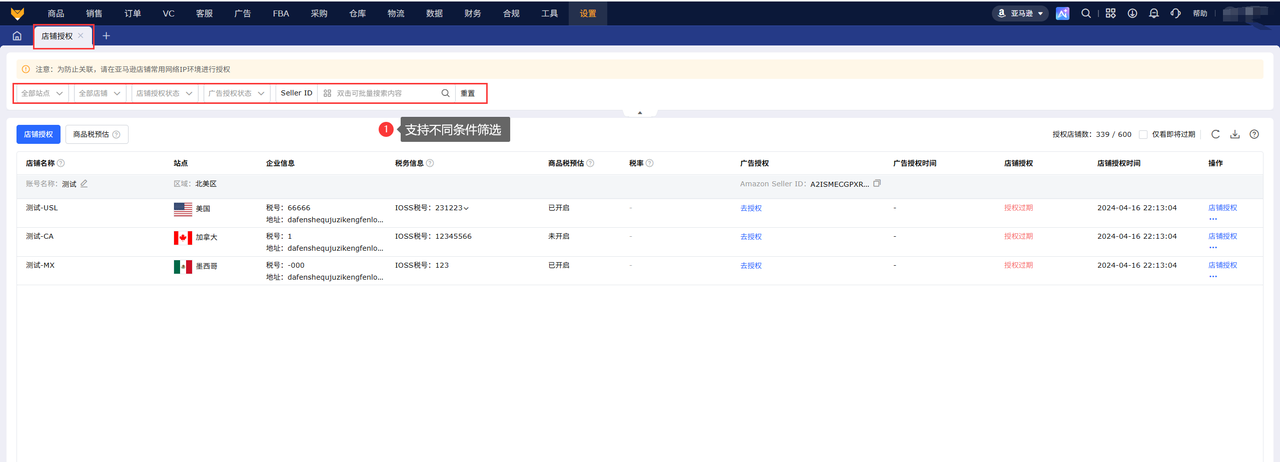Click IOSS税号 12345566 cell

point(433,237)
